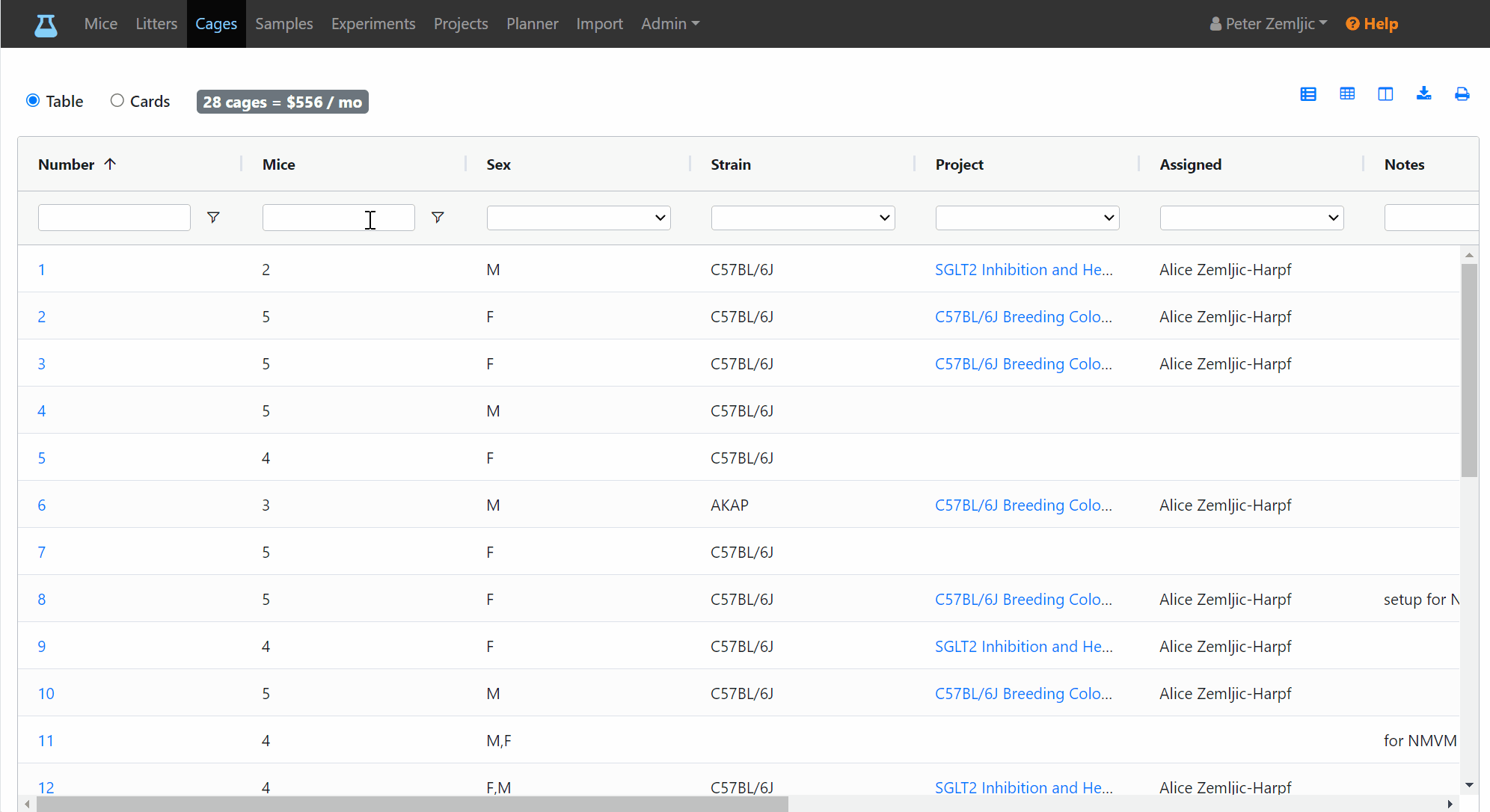Select the Cages tab
The image size is (1490, 812).
point(216,24)
